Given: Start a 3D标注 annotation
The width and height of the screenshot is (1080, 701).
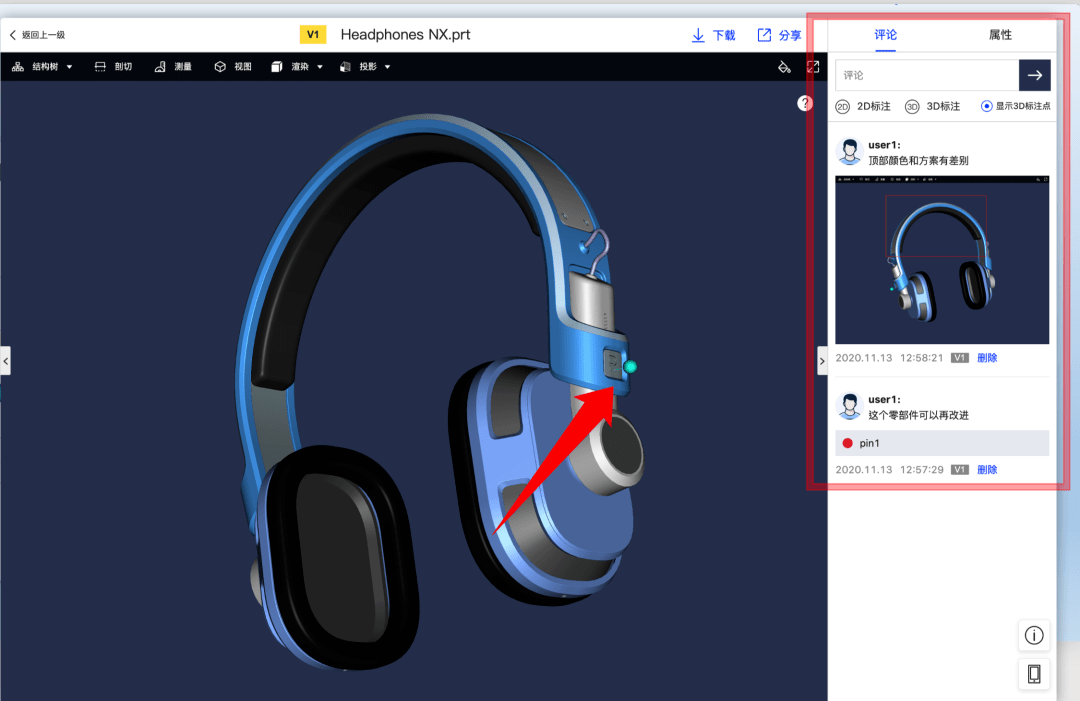Looking at the screenshot, I should tap(933, 106).
